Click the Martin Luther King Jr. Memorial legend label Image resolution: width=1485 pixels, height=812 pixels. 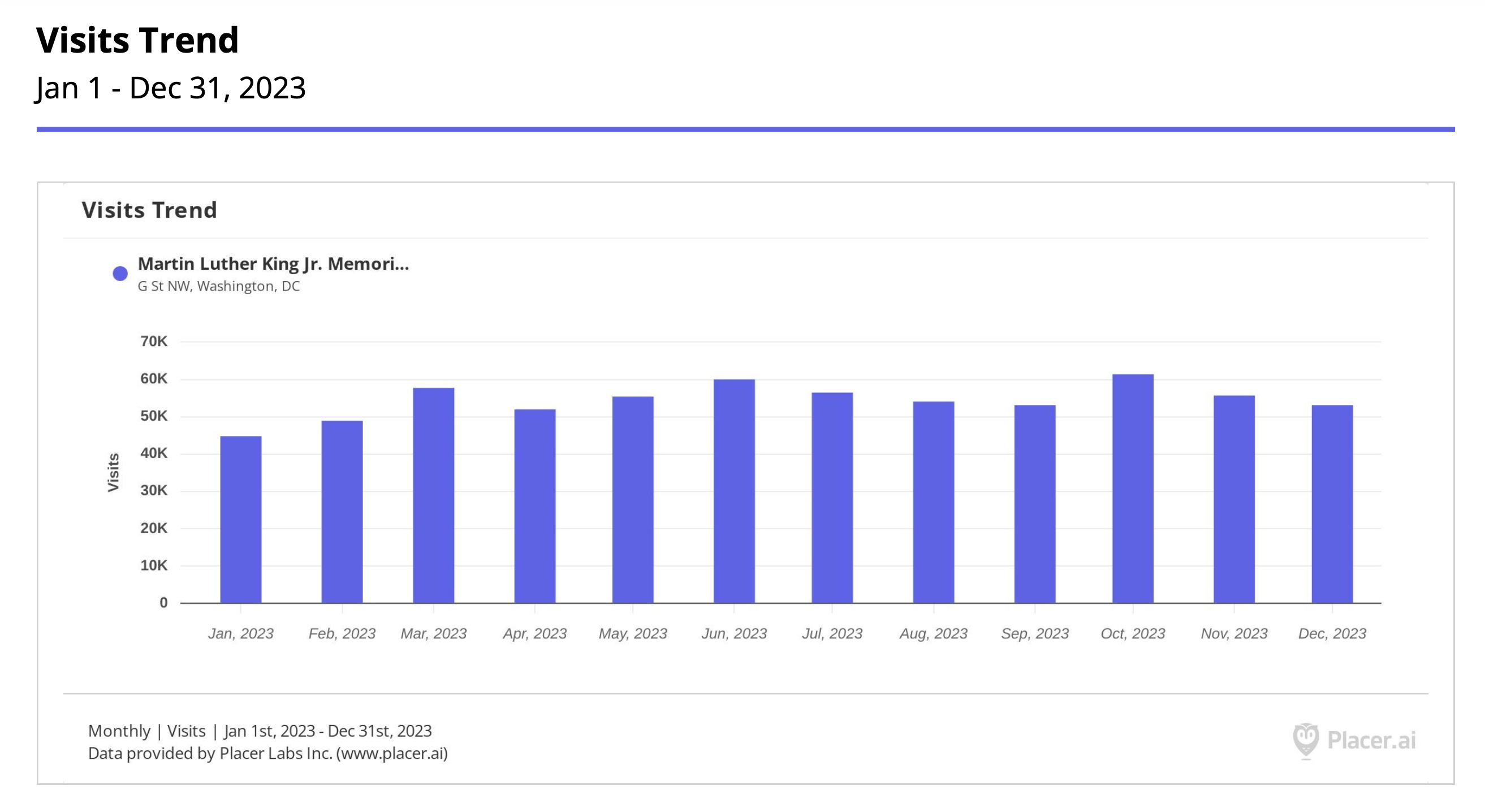[273, 264]
